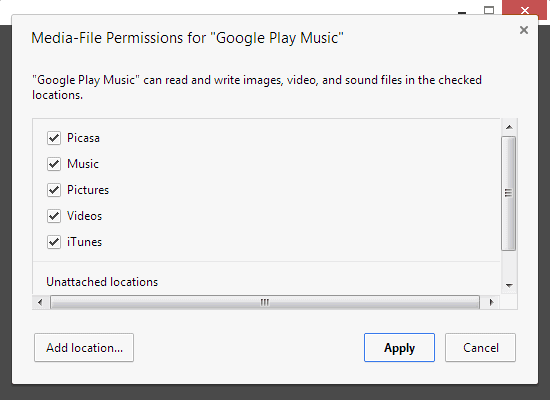Viewport: 550px width, 400px height.
Task: Click the horizontal scrollbar right arrow
Action: 491,302
